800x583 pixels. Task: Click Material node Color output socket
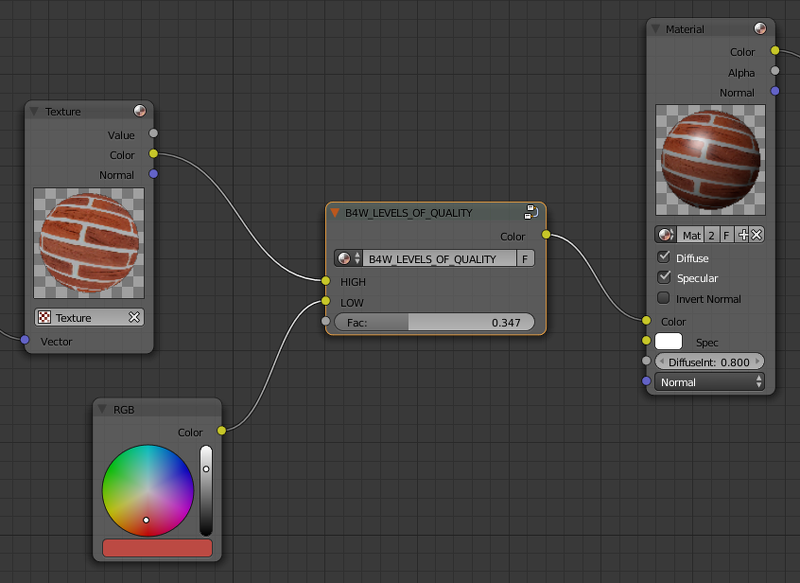click(775, 50)
